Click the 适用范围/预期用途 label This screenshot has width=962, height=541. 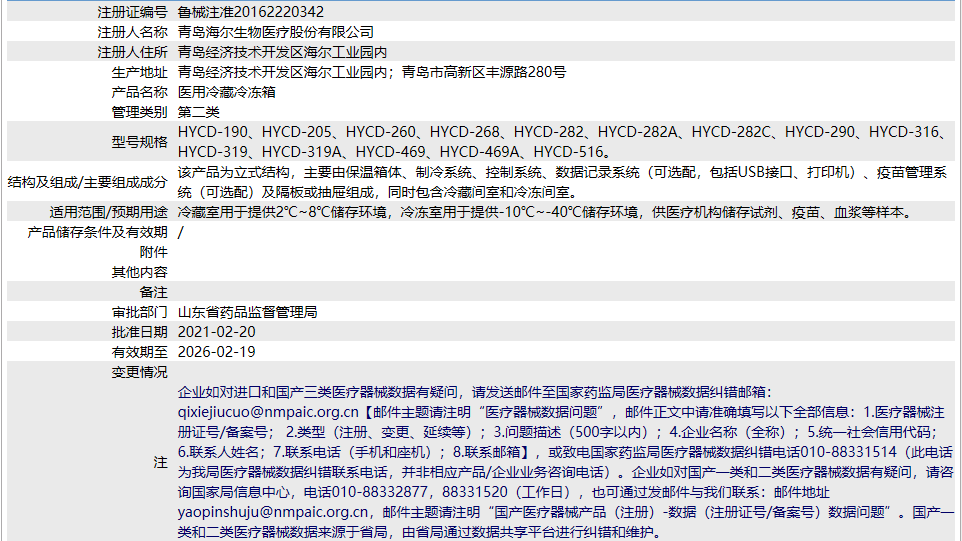109,212
